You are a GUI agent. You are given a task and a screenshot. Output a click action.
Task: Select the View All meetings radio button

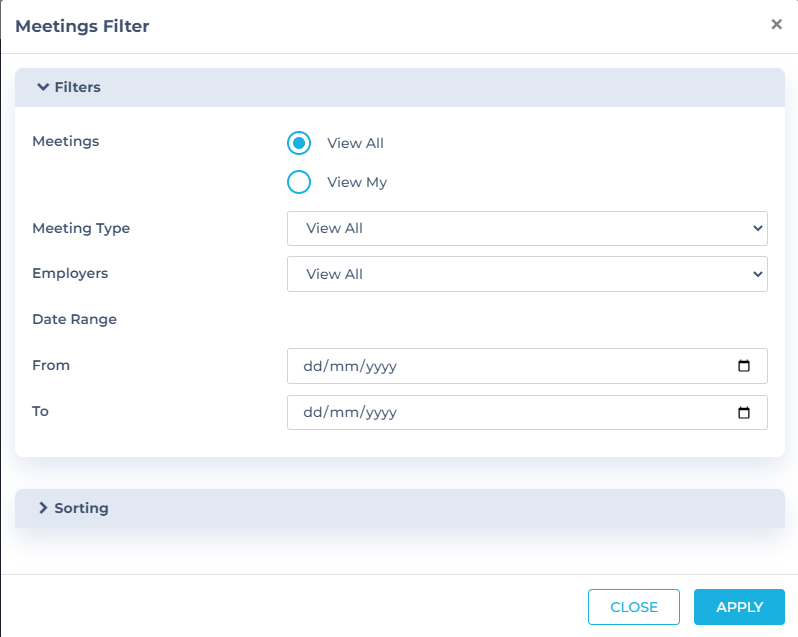coord(299,143)
